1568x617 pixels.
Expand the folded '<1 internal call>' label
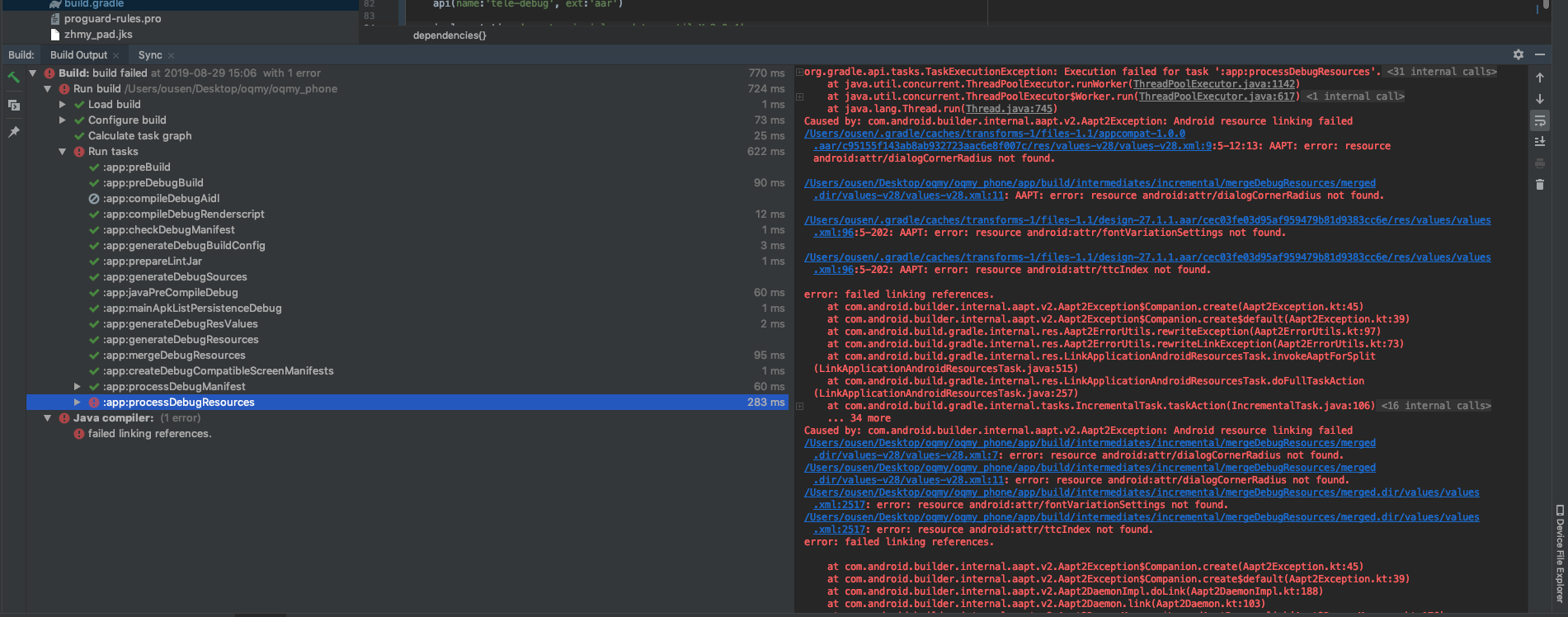click(x=1355, y=97)
